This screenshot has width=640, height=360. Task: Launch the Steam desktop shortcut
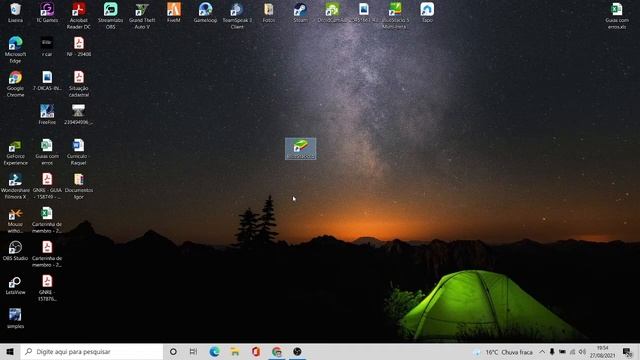click(300, 12)
